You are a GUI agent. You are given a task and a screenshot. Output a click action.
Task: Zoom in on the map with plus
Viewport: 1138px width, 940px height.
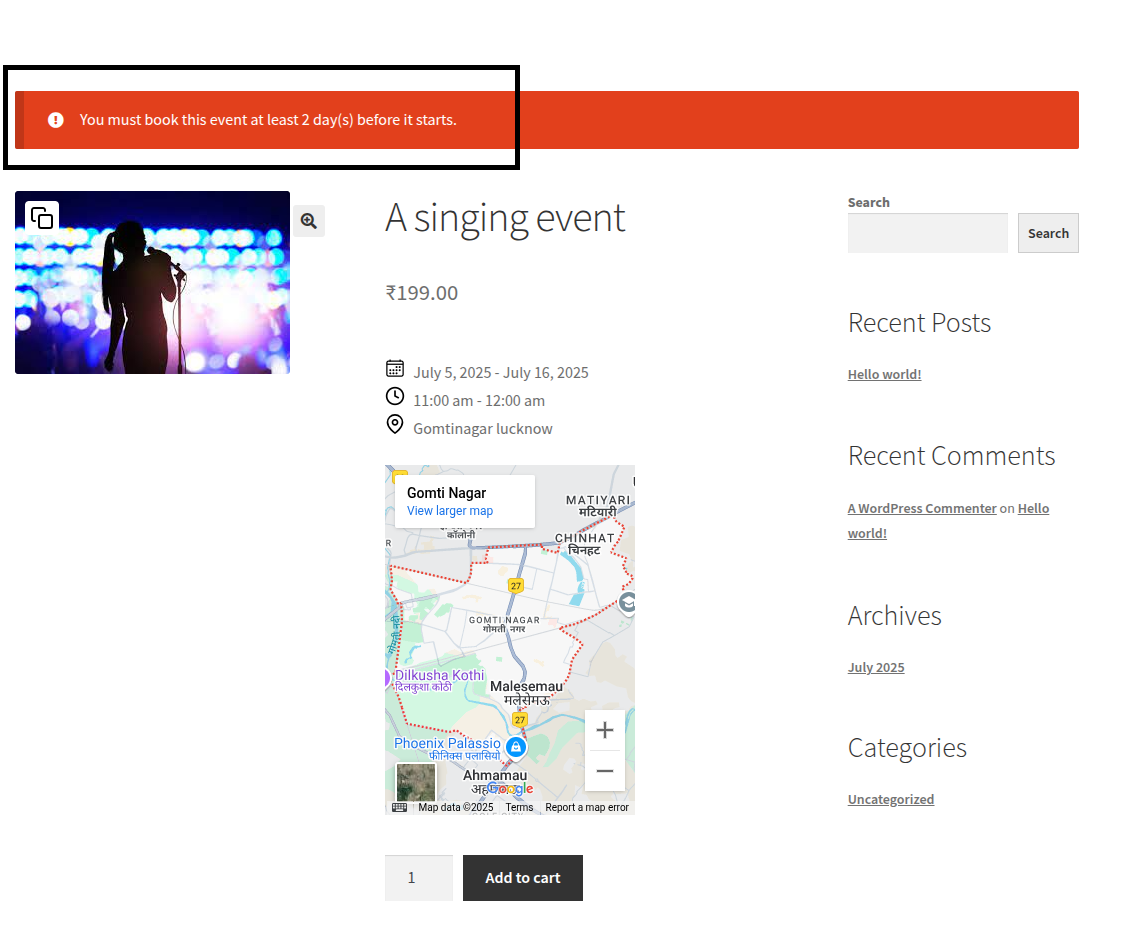(x=605, y=730)
